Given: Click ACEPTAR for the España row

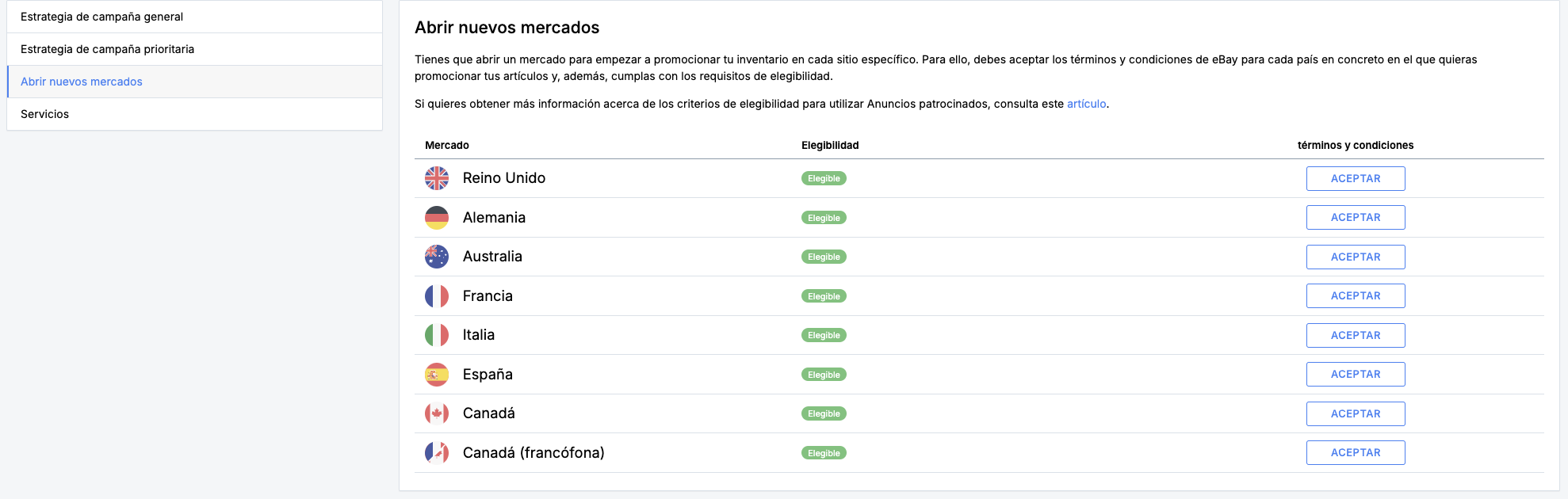Looking at the screenshot, I should point(1356,375).
